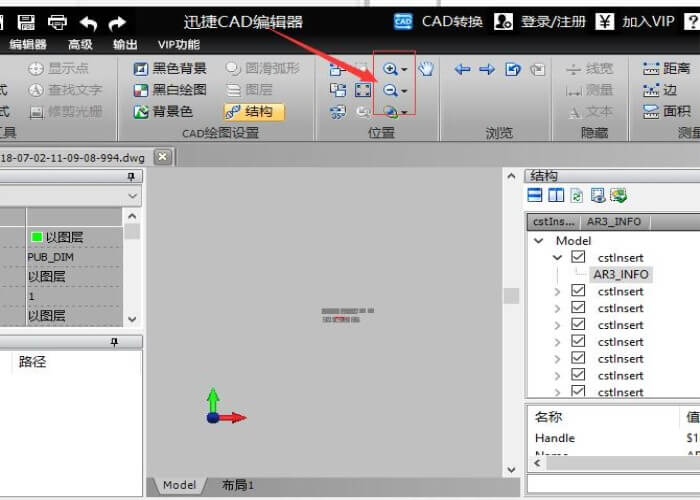This screenshot has width=700, height=500.
Task: Click the print icon
Action: click(57, 22)
